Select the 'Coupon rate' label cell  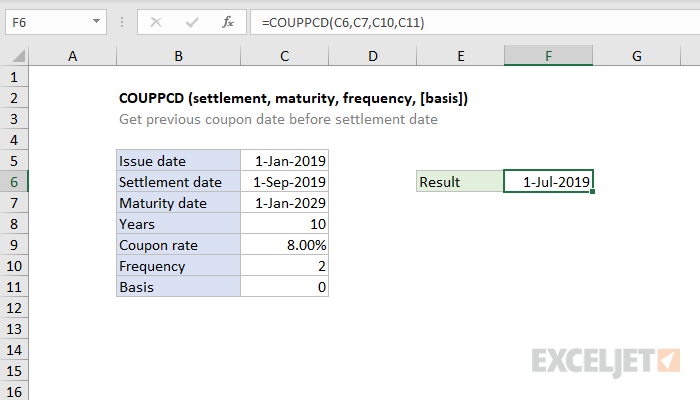point(178,245)
